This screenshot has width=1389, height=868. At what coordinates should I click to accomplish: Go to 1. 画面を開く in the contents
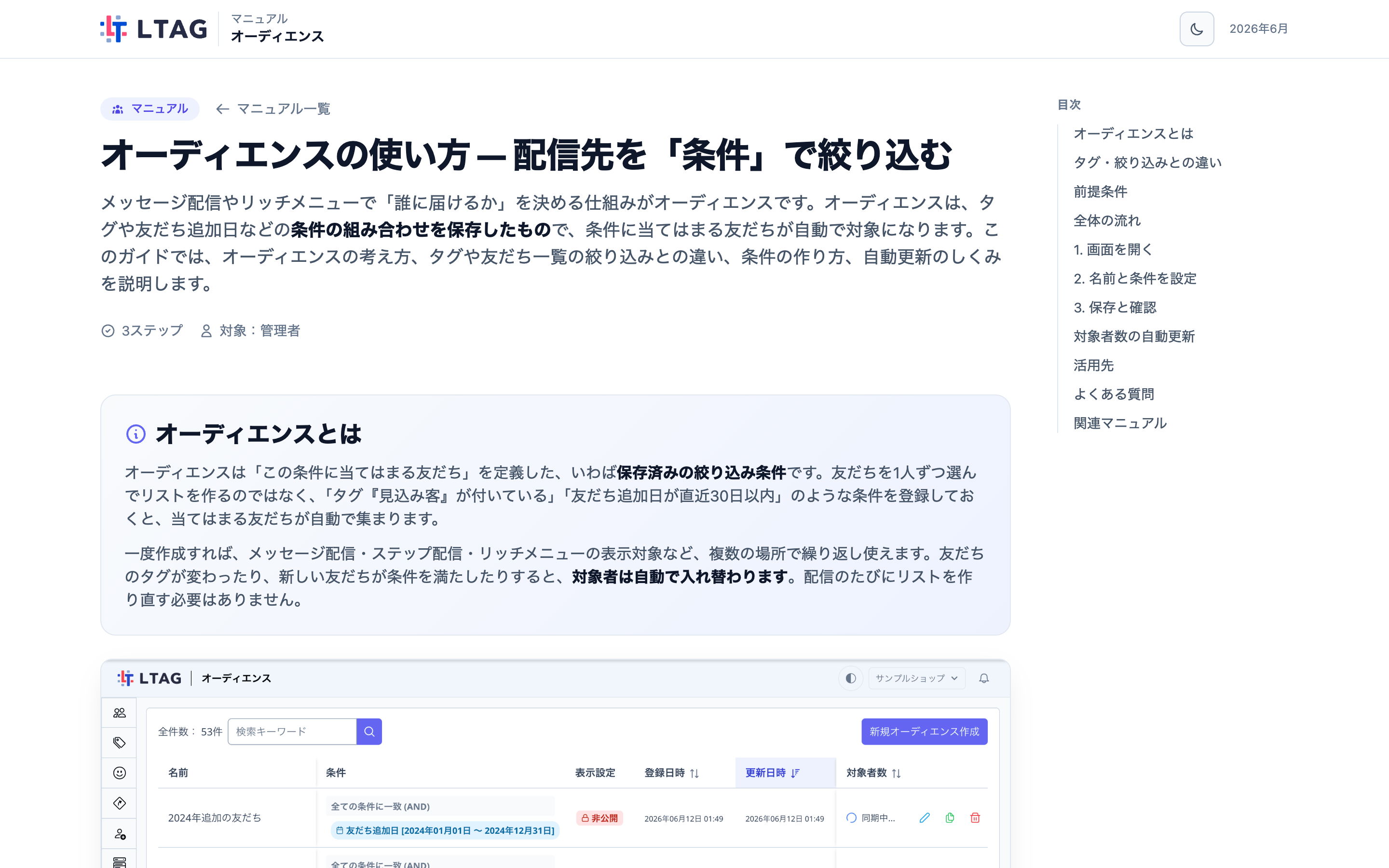point(1113,250)
